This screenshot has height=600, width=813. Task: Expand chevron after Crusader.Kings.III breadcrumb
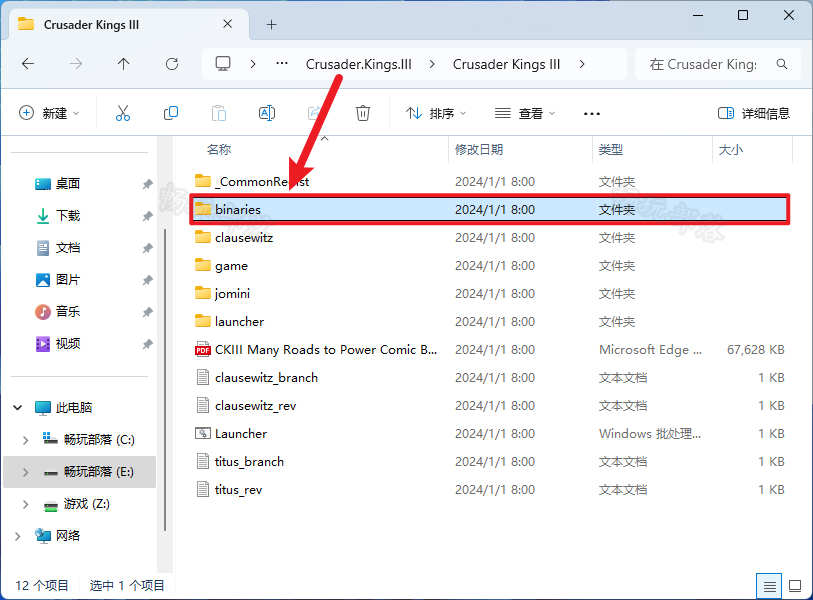(x=432, y=64)
